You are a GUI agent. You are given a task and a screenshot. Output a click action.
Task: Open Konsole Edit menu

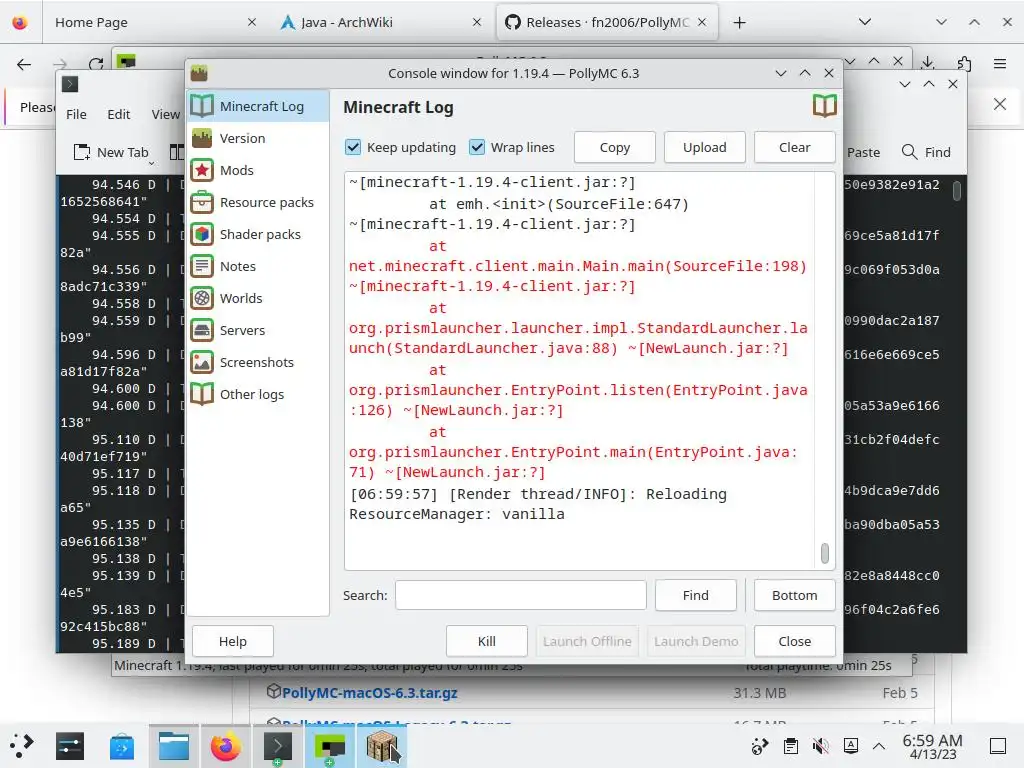pyautogui.click(x=119, y=114)
